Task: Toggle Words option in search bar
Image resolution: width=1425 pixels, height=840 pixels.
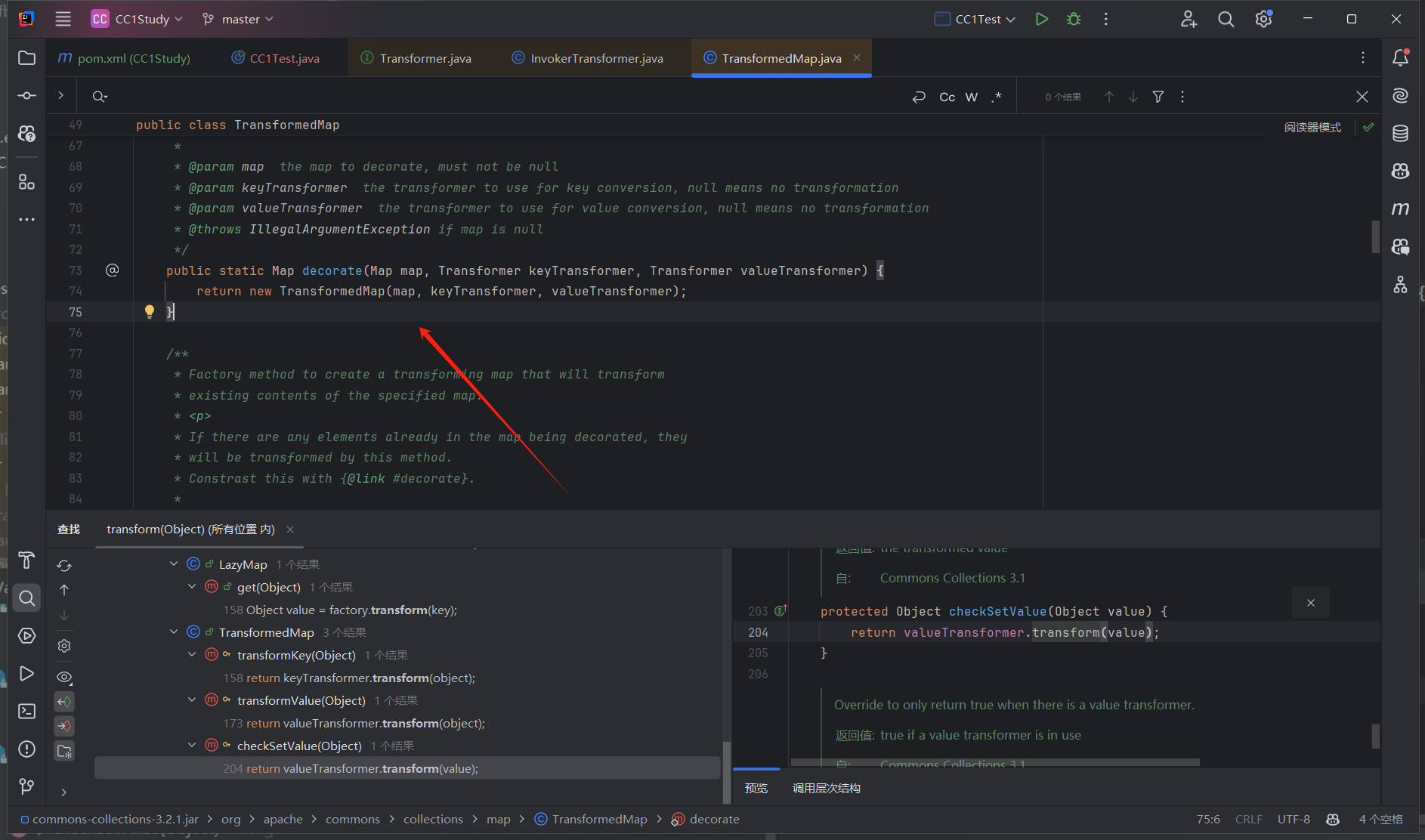Action: click(x=972, y=97)
